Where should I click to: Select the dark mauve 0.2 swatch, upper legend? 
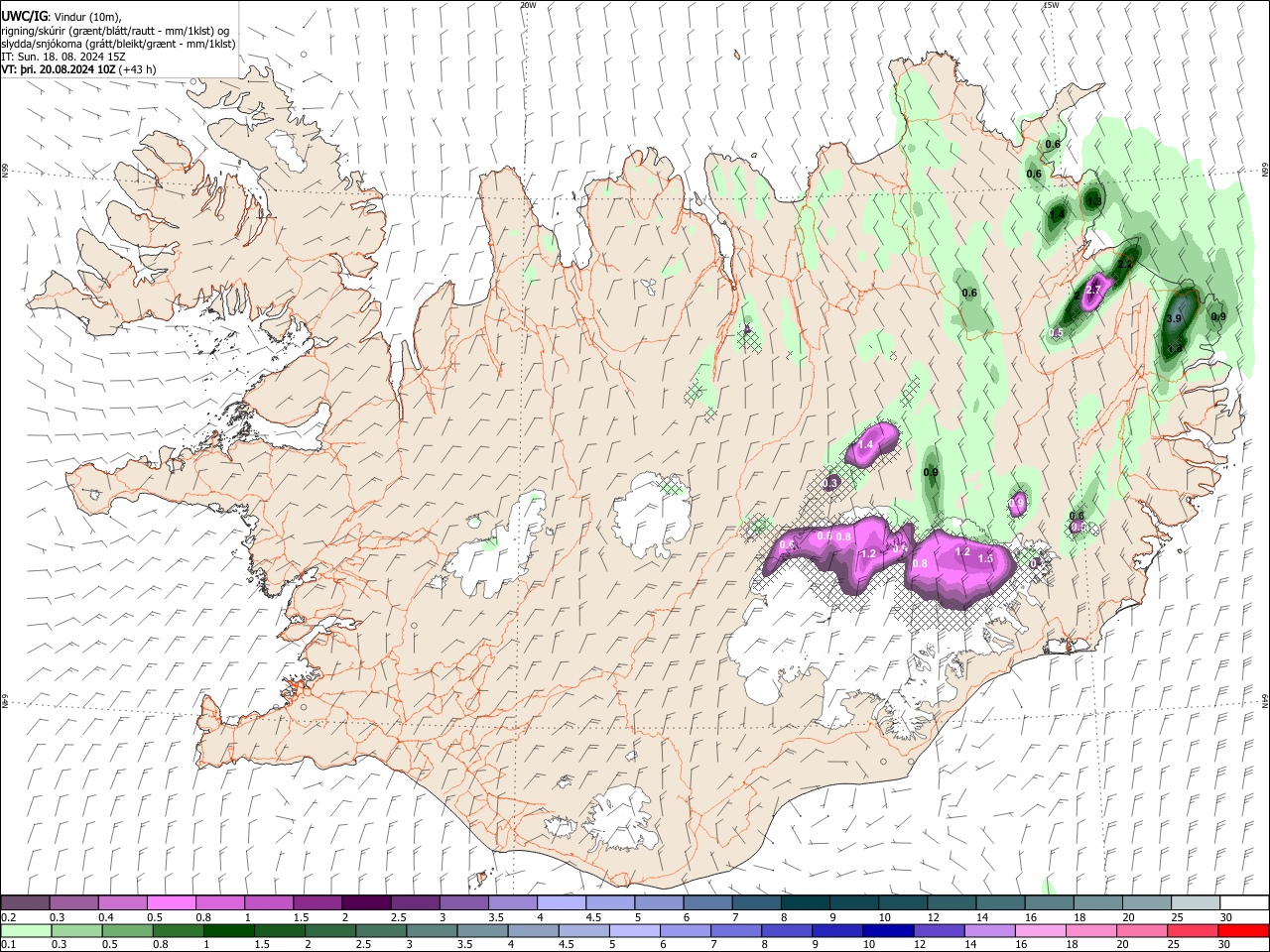point(25,903)
